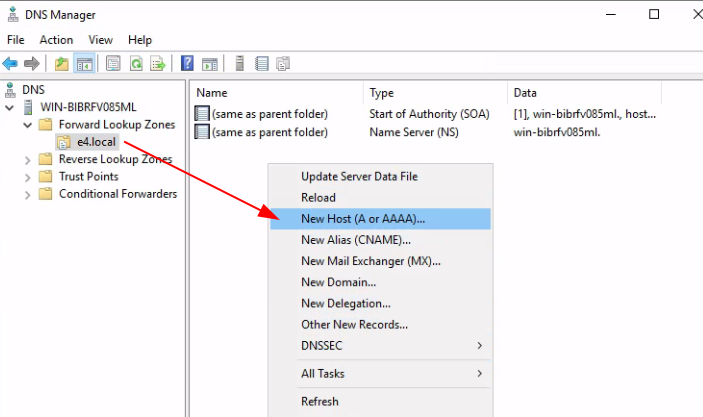The width and height of the screenshot is (703, 417).
Task: Toggle Show/Hide Console Tree toolbar icon
Action: (x=84, y=64)
